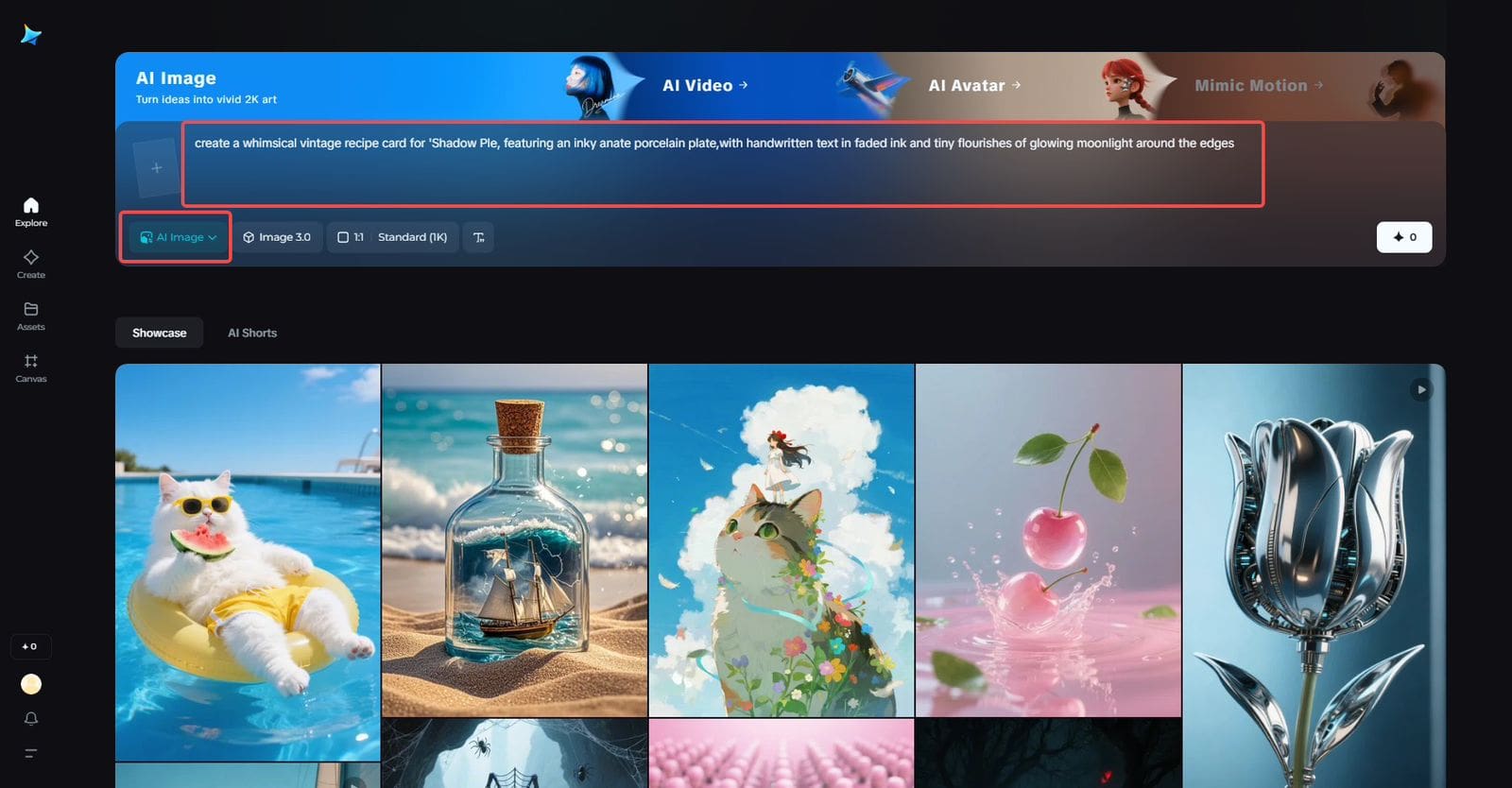Open the Image 3.0 model selector

click(x=277, y=237)
